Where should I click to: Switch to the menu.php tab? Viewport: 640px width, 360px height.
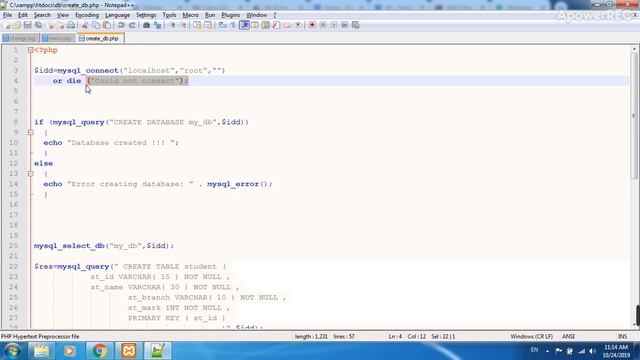click(x=58, y=38)
